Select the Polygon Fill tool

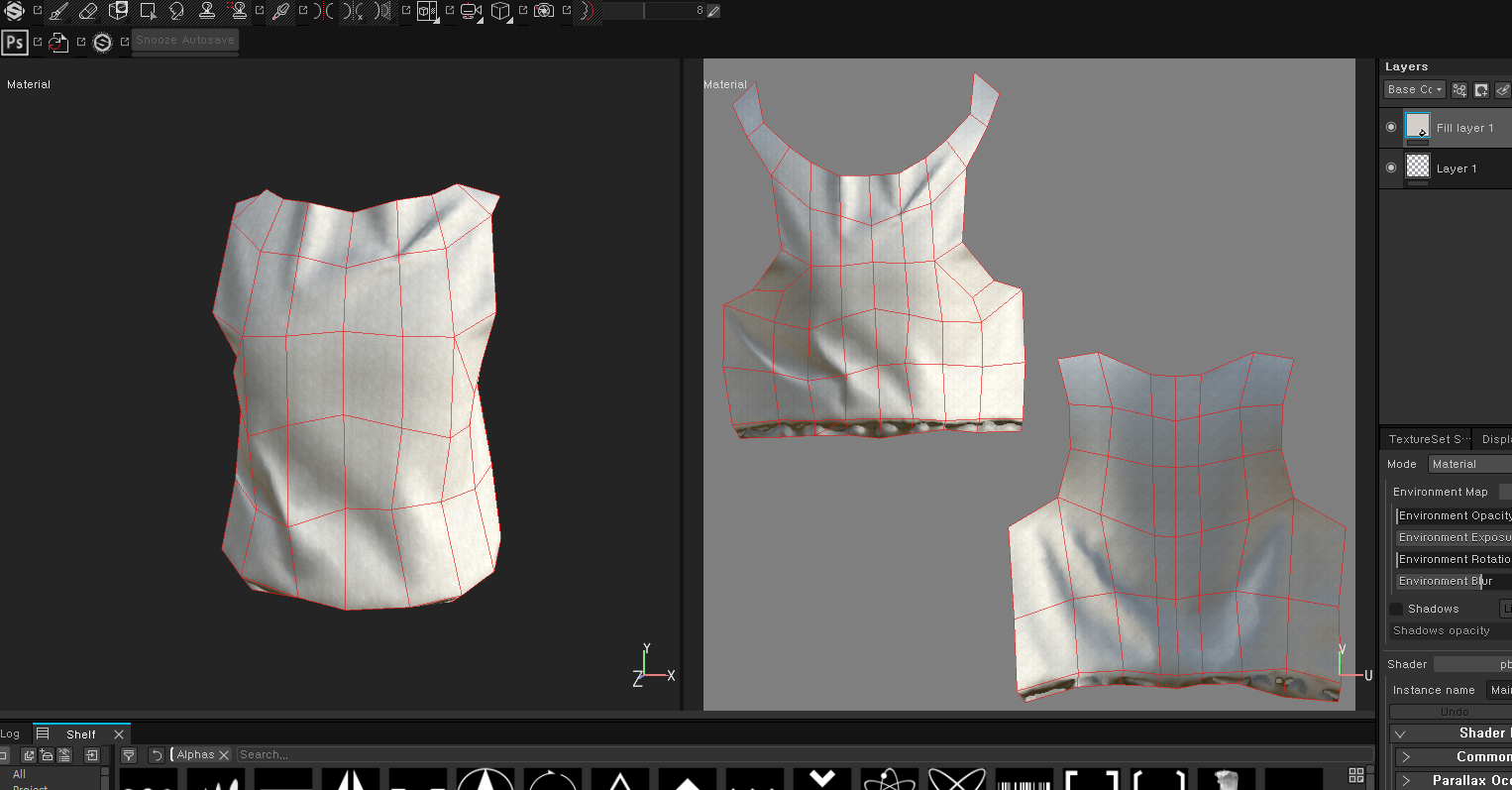[x=148, y=11]
